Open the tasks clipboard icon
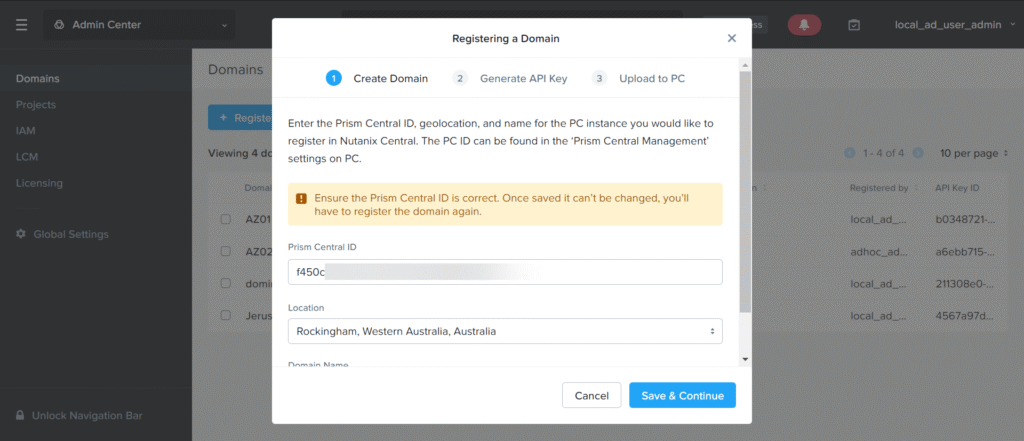Image resolution: width=1024 pixels, height=441 pixels. click(854, 25)
